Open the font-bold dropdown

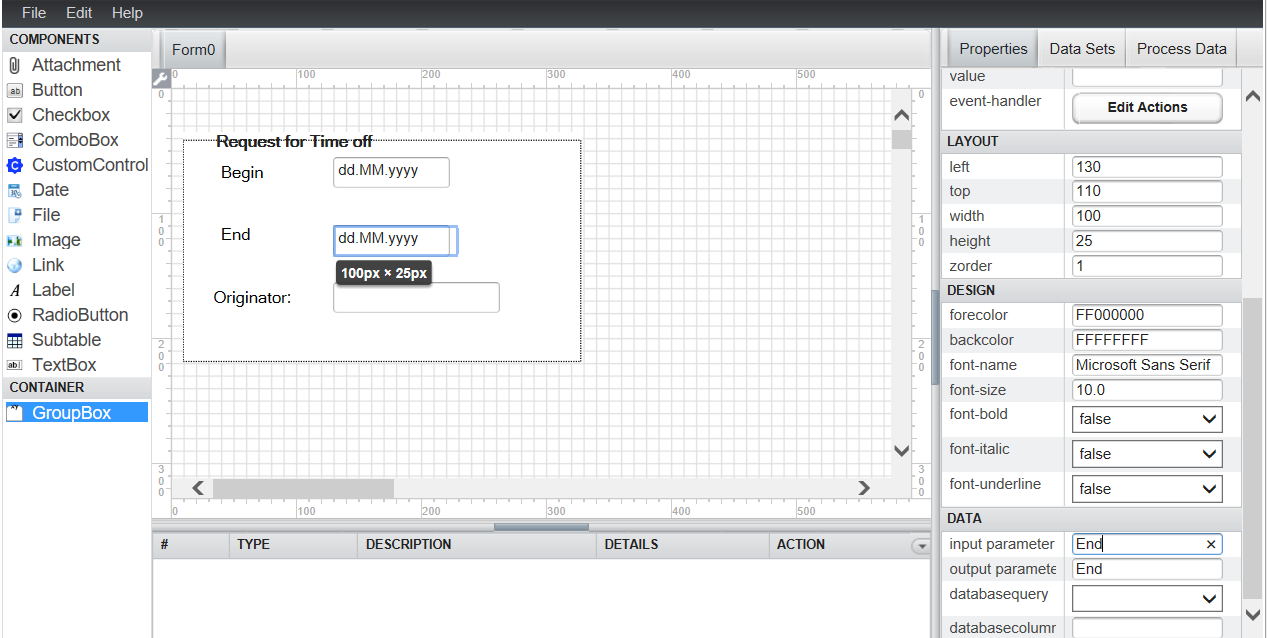(1146, 419)
